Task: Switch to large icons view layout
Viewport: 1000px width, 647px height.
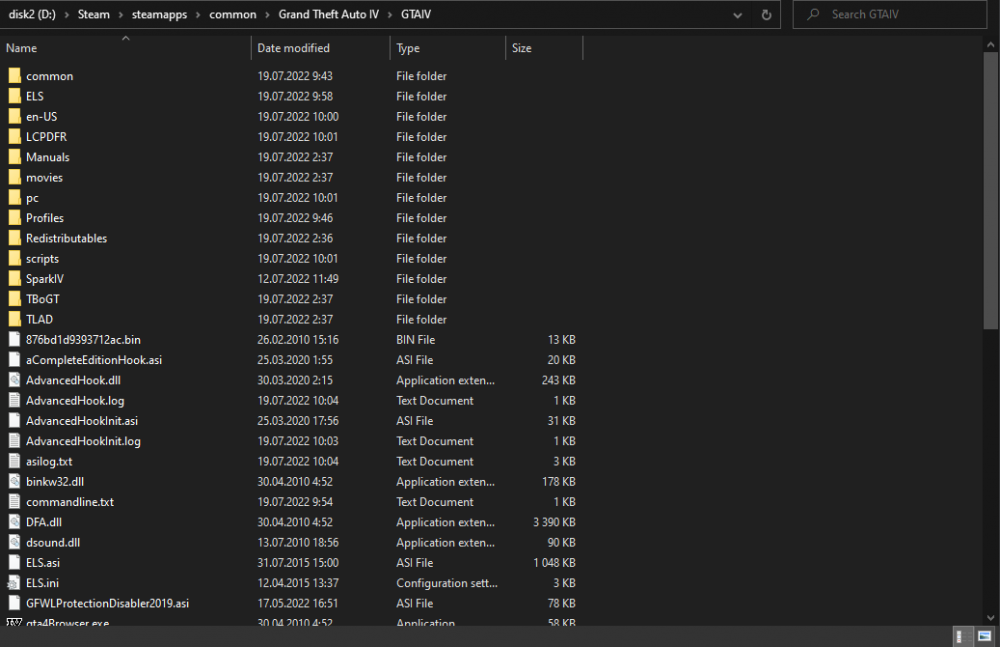Action: click(984, 636)
